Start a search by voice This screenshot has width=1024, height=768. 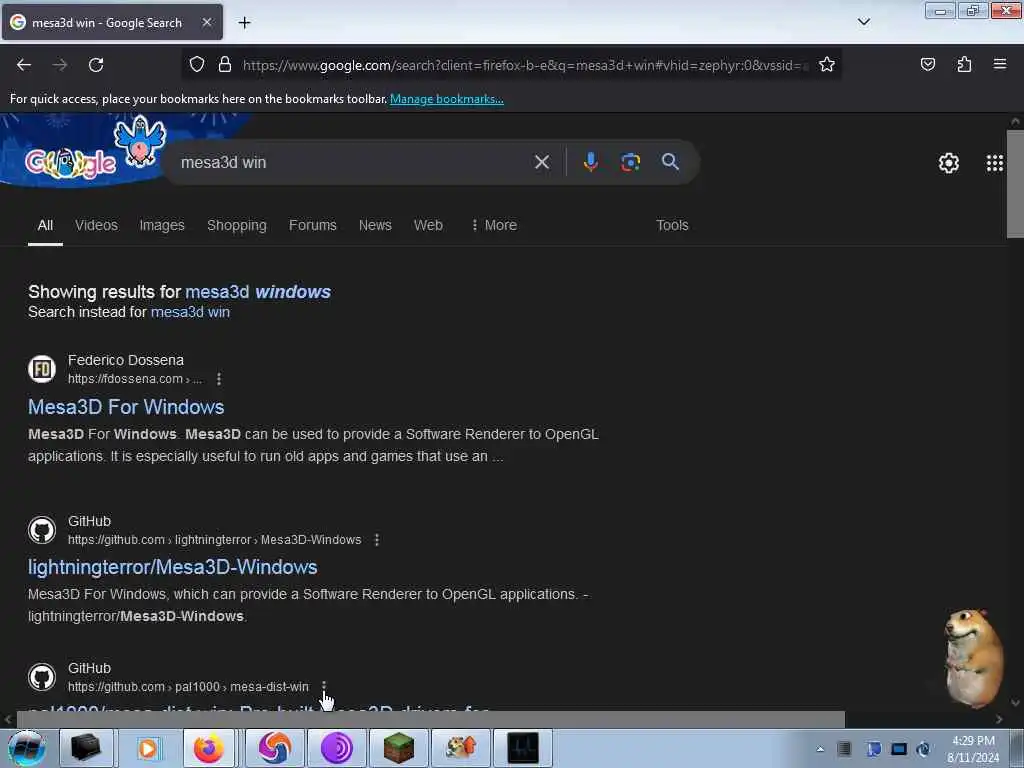590,162
